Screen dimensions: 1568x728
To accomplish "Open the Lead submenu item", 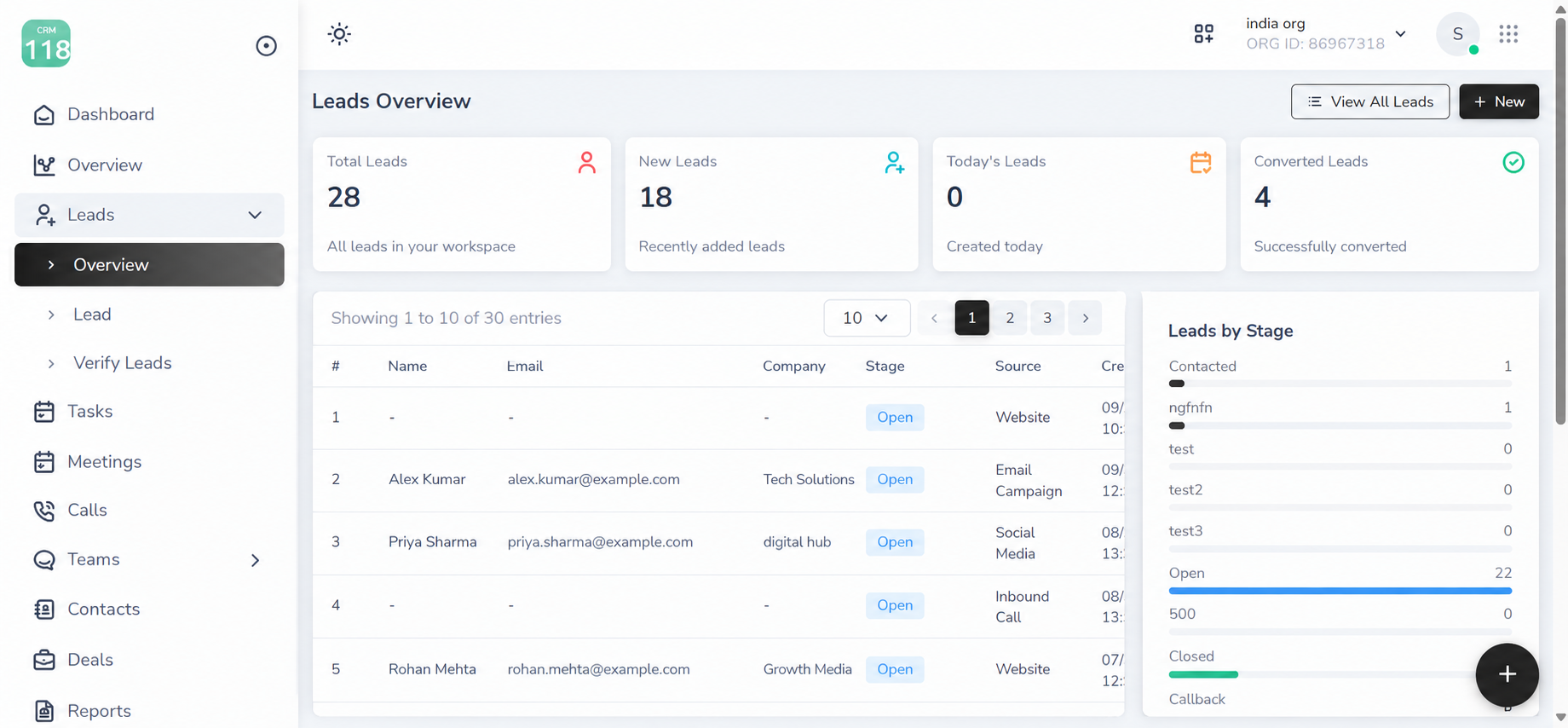I will [x=92, y=315].
